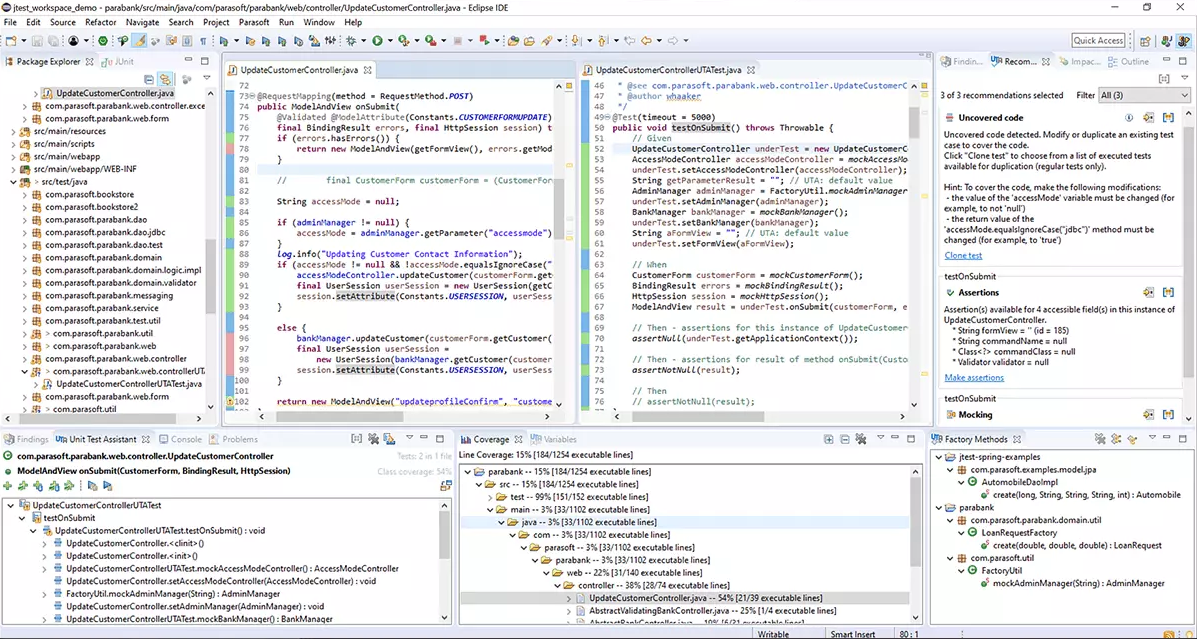Click the Findings tab in bottom panel

(x=27, y=439)
